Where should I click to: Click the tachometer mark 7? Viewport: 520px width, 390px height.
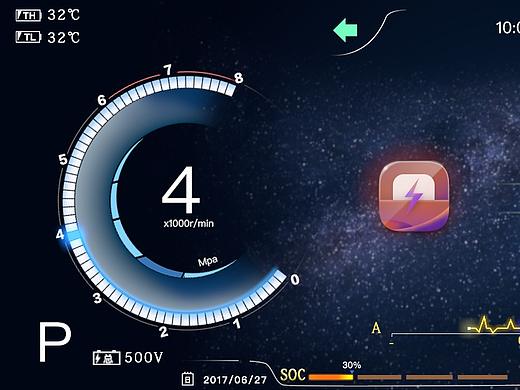click(x=168, y=70)
